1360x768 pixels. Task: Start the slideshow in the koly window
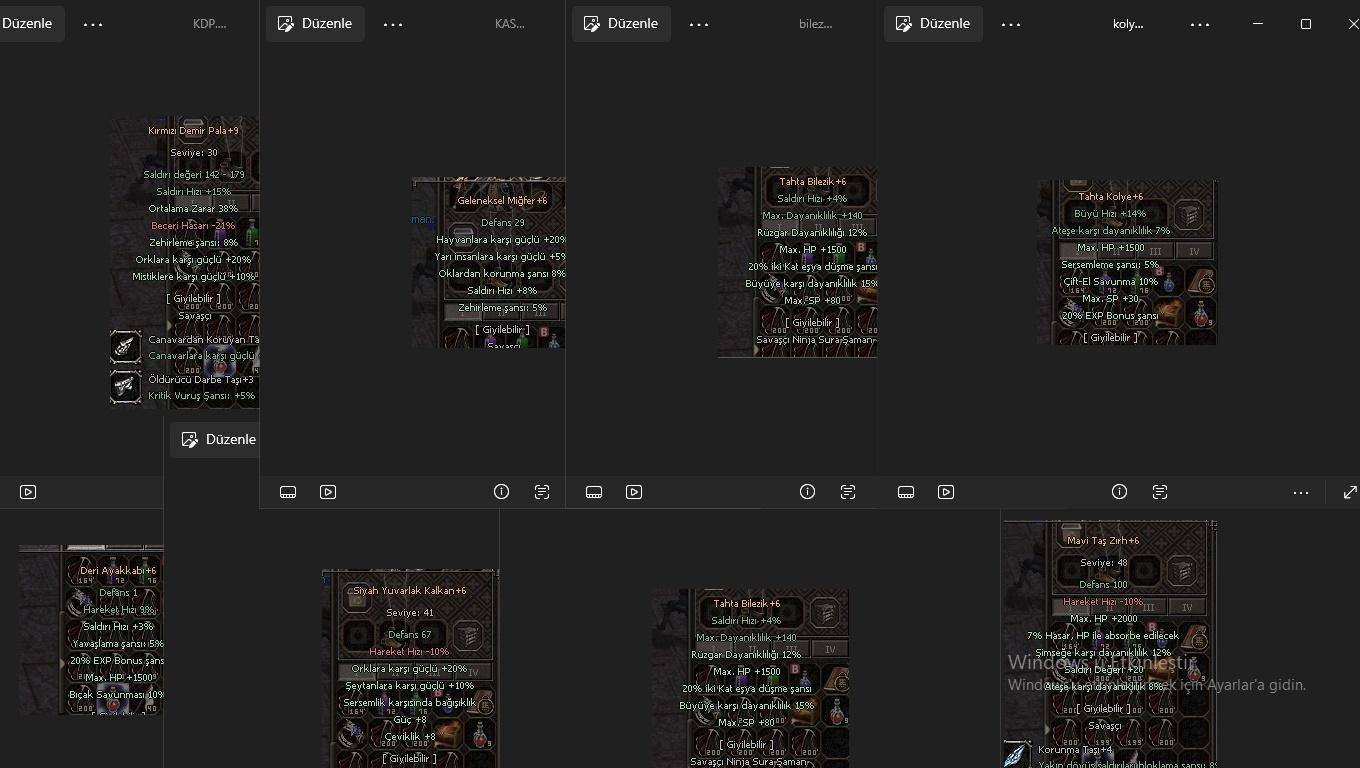pyautogui.click(x=946, y=492)
